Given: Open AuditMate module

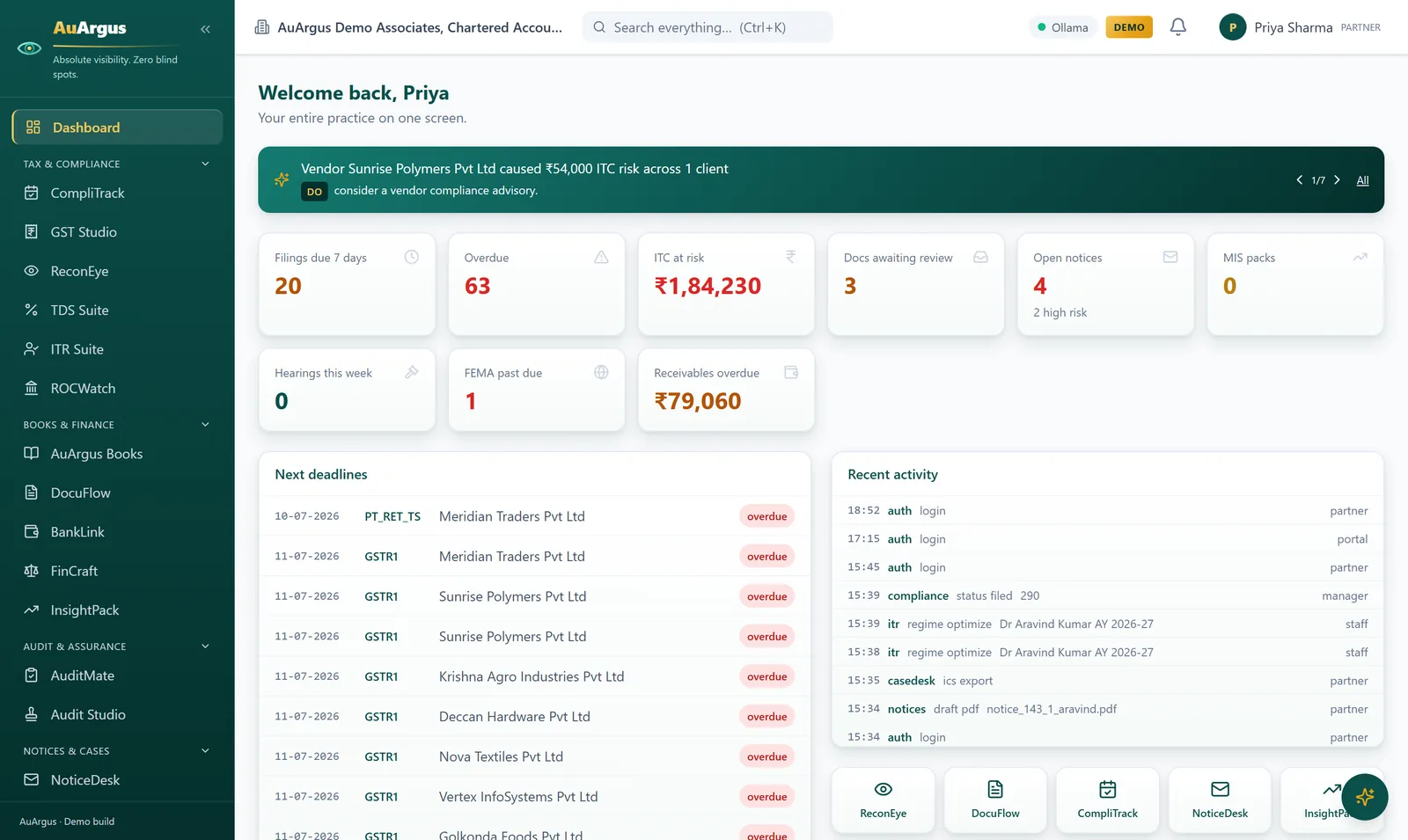Looking at the screenshot, I should coord(117,676).
